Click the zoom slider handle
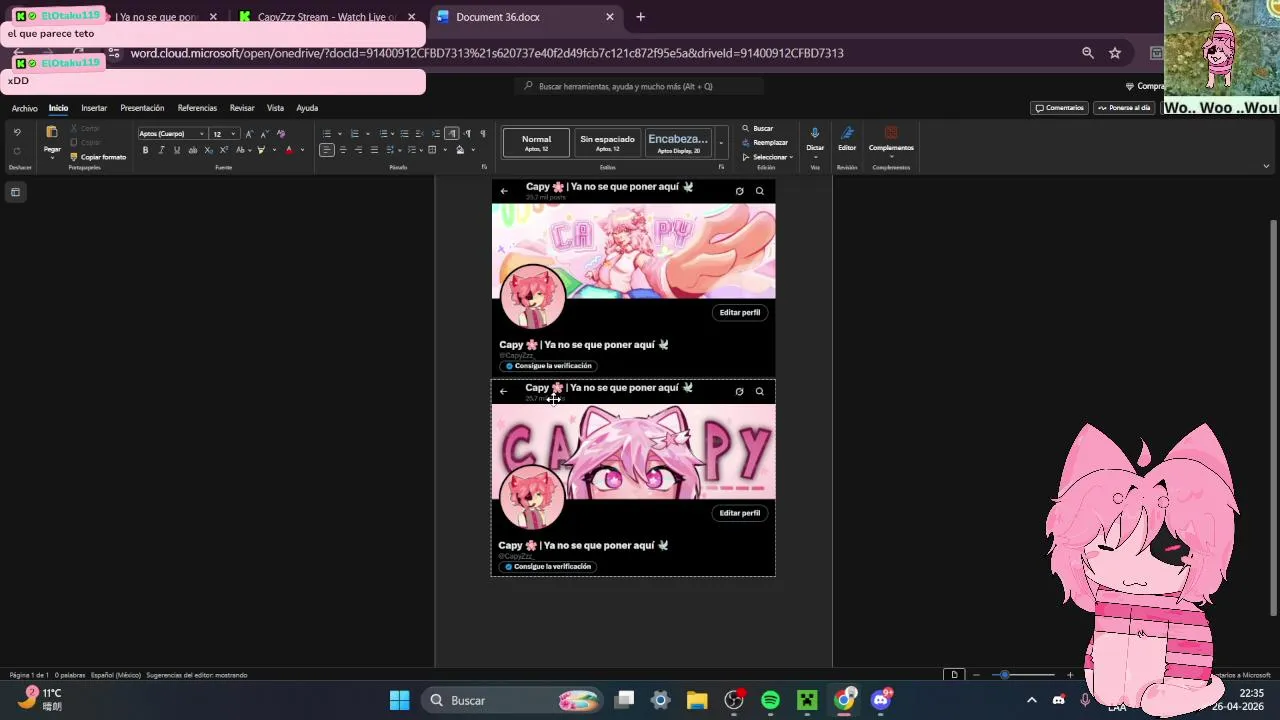 click(1004, 675)
